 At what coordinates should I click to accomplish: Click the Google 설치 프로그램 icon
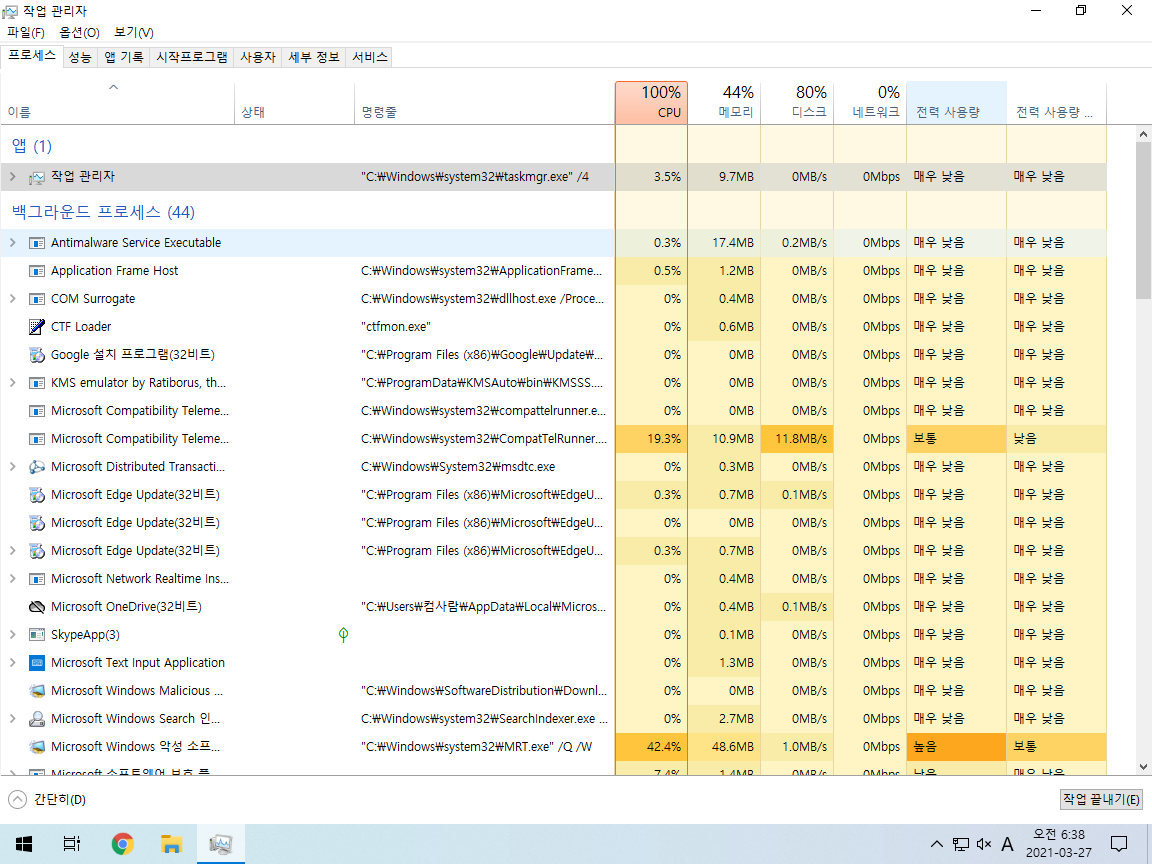(37, 355)
